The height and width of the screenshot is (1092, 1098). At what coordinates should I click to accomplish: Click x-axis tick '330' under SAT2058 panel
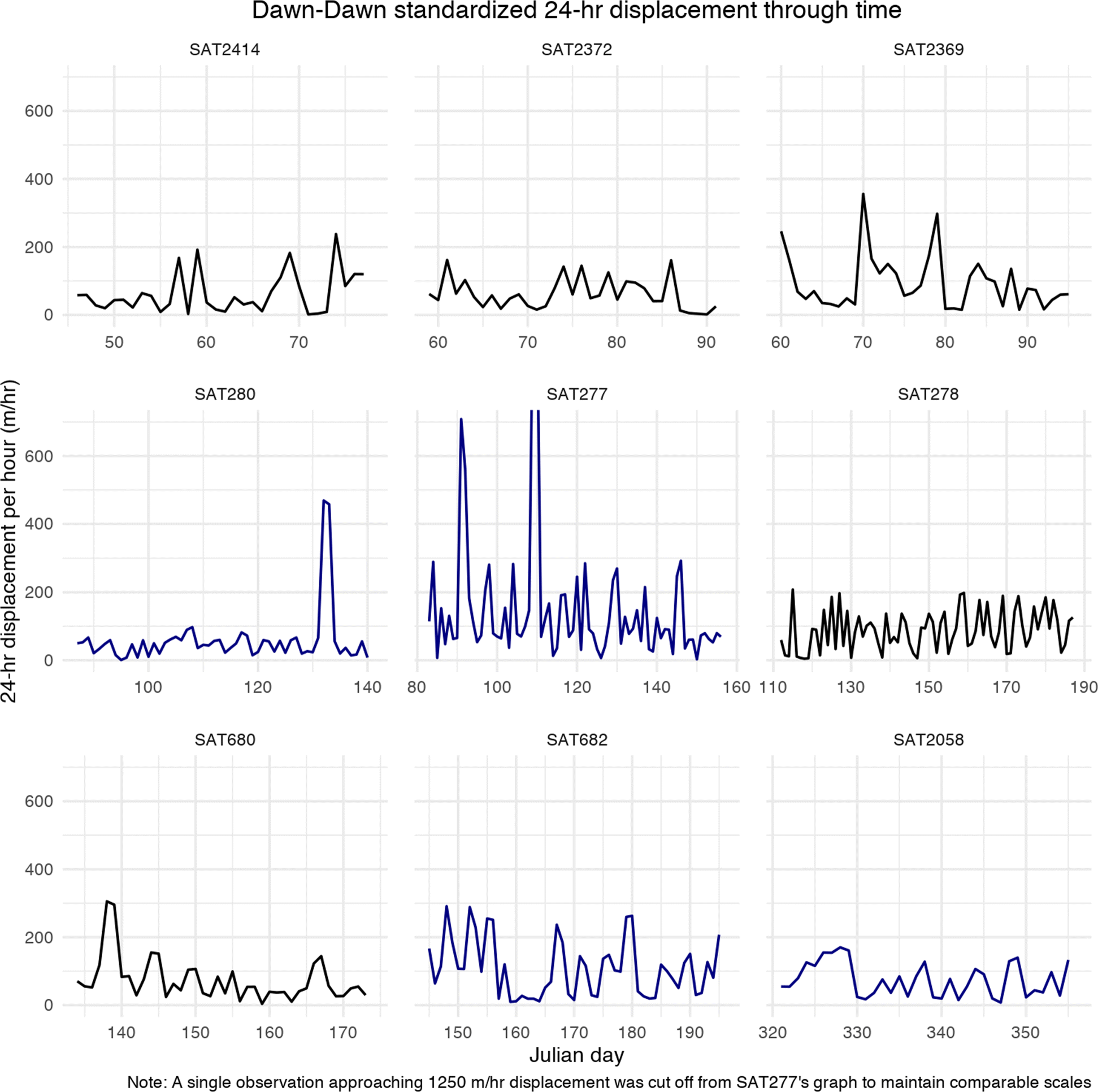click(x=857, y=1033)
